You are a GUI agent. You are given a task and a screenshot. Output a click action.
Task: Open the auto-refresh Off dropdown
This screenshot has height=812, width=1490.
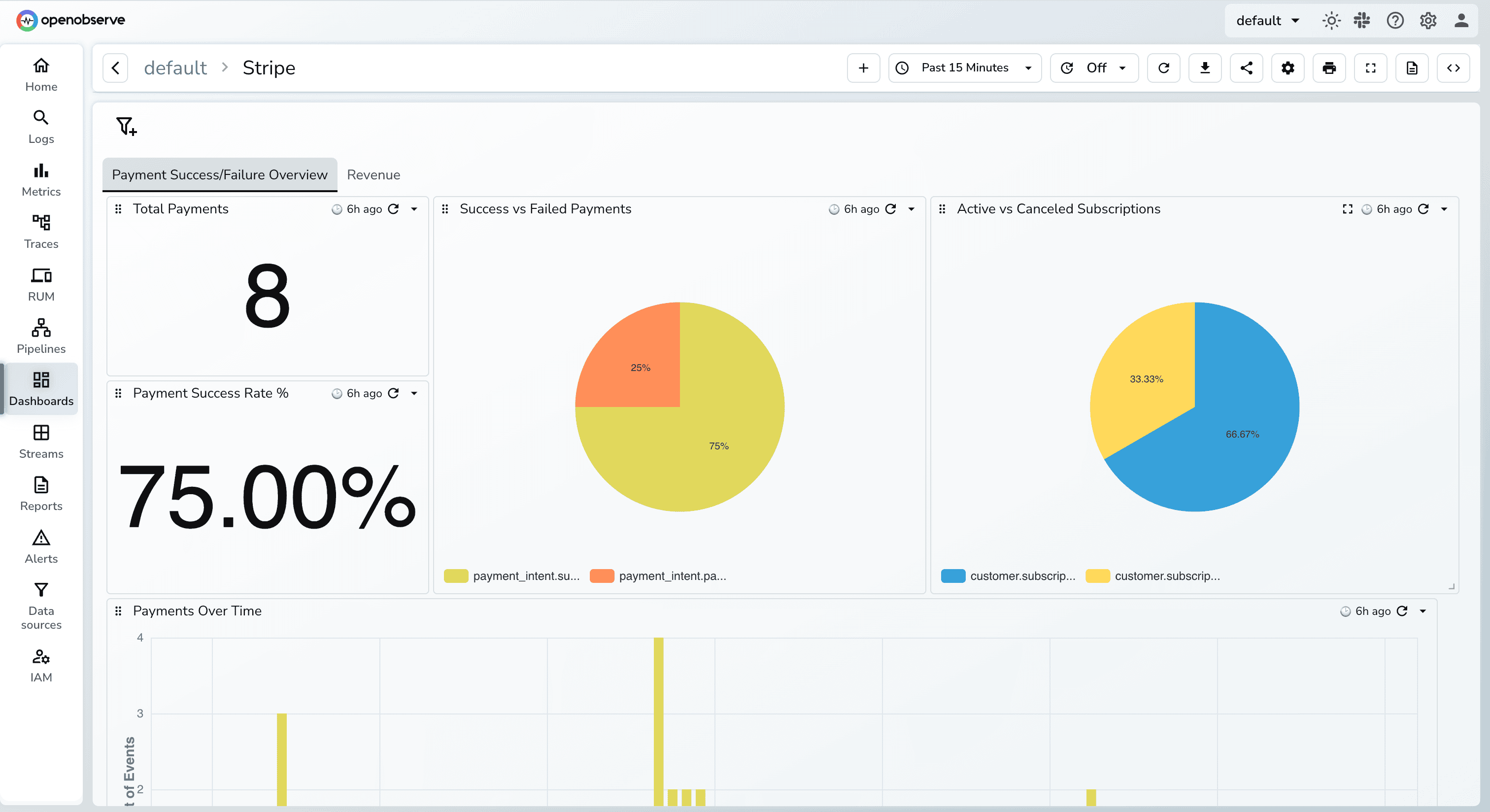point(1094,68)
